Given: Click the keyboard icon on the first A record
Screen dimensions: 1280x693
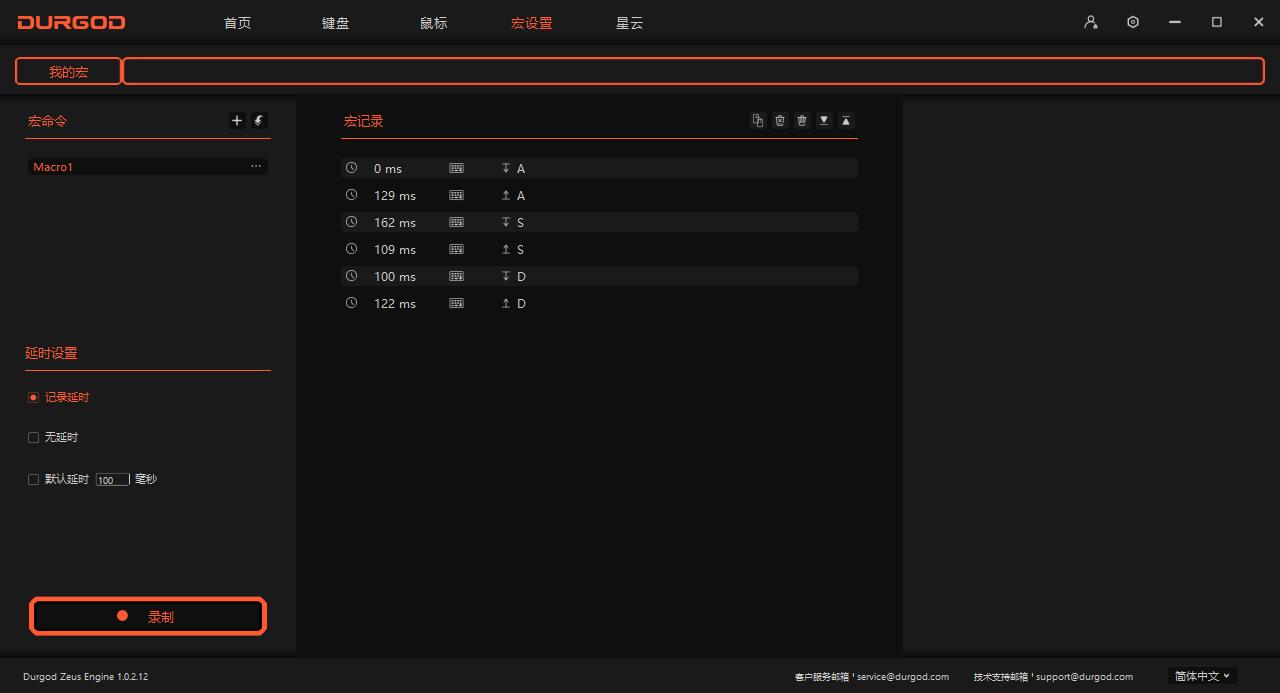Looking at the screenshot, I should click(456, 167).
